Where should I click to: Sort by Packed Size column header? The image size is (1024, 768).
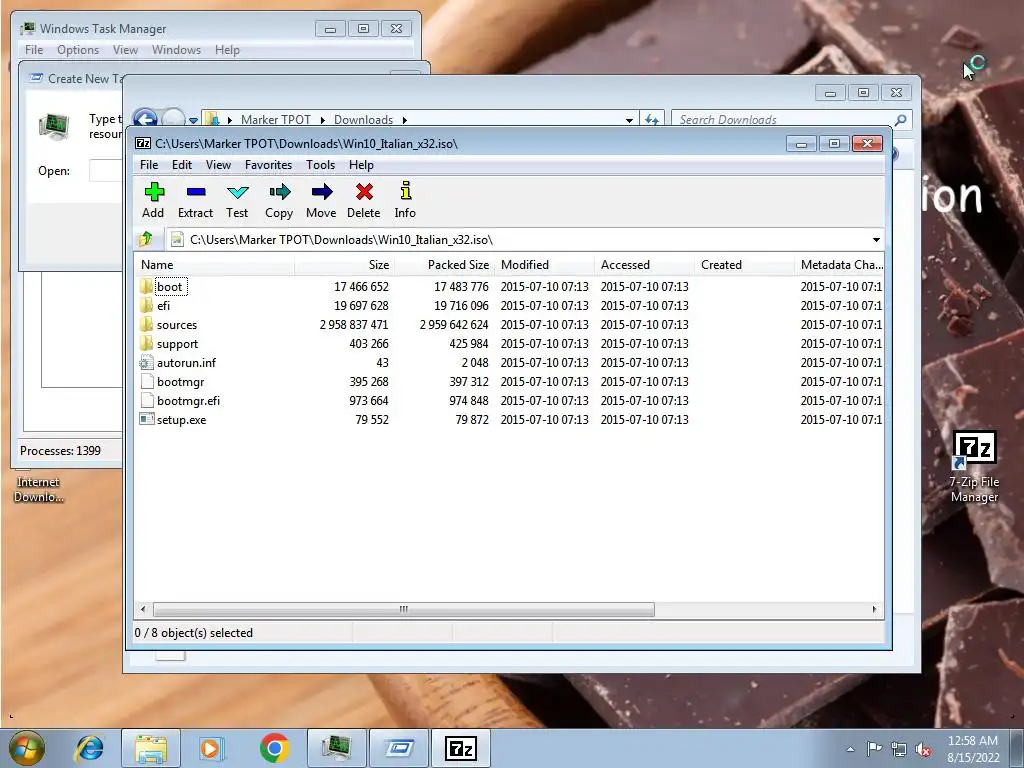pos(445,264)
